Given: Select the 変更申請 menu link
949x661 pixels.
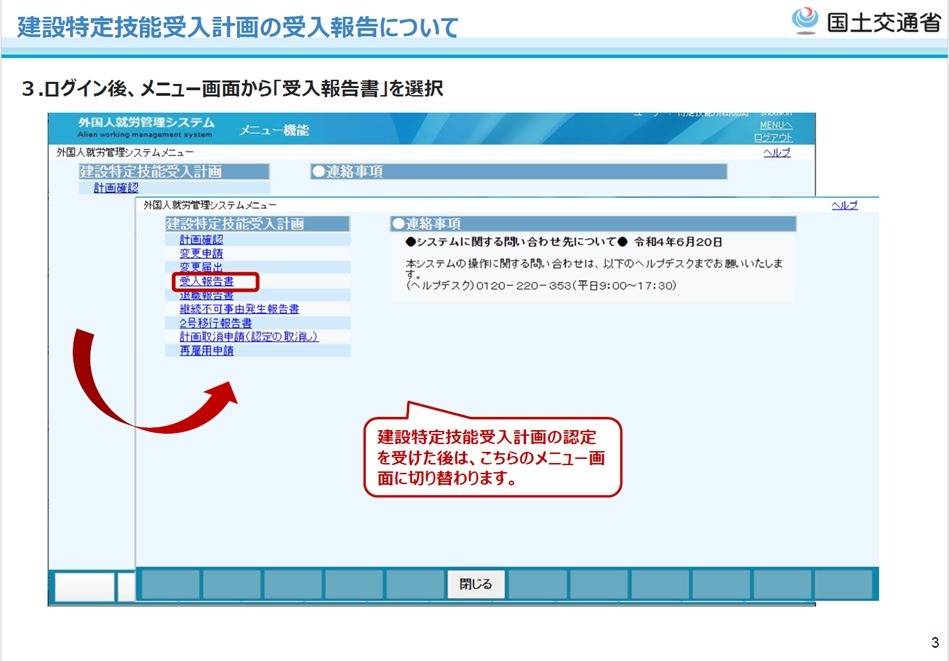Looking at the screenshot, I should point(201,254).
